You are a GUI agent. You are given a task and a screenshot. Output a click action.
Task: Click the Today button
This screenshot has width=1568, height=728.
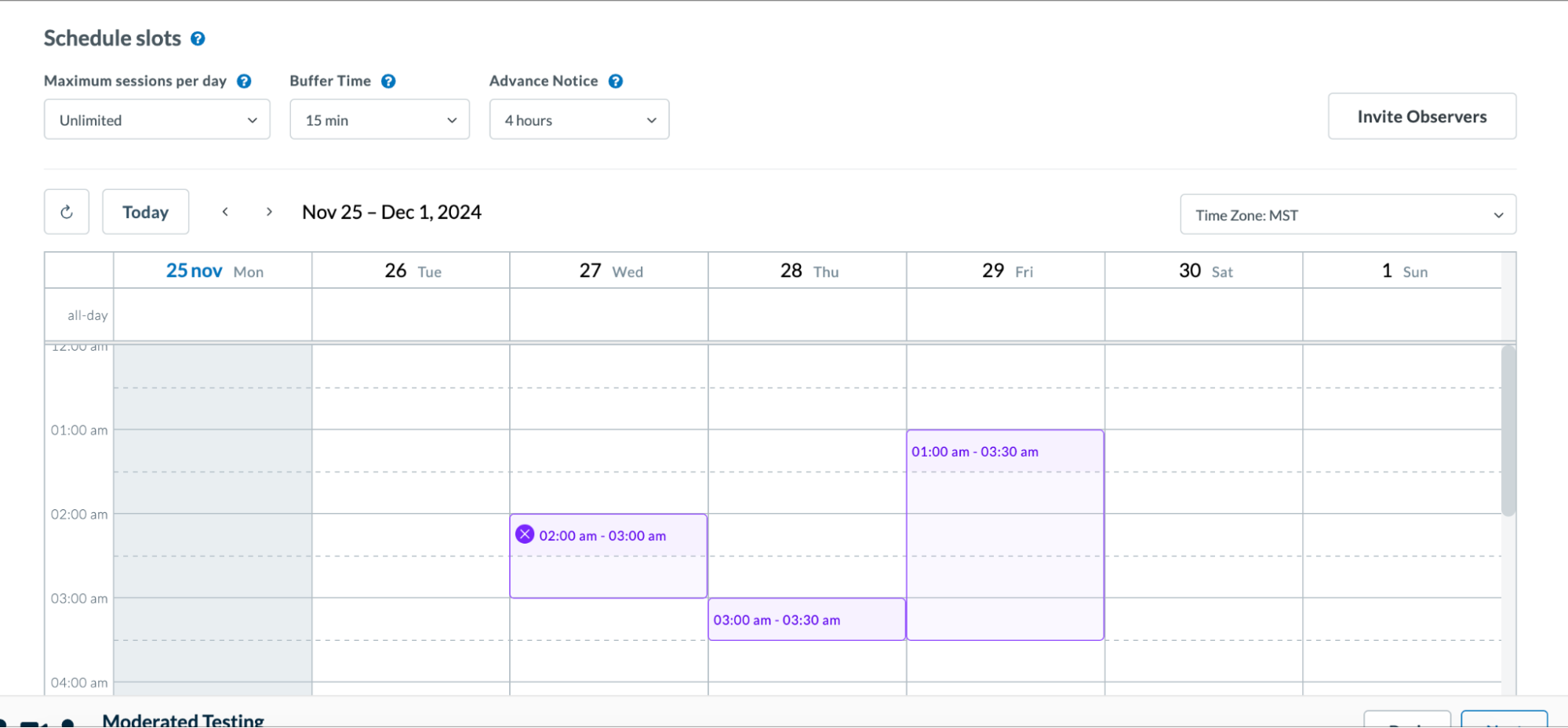tap(145, 211)
